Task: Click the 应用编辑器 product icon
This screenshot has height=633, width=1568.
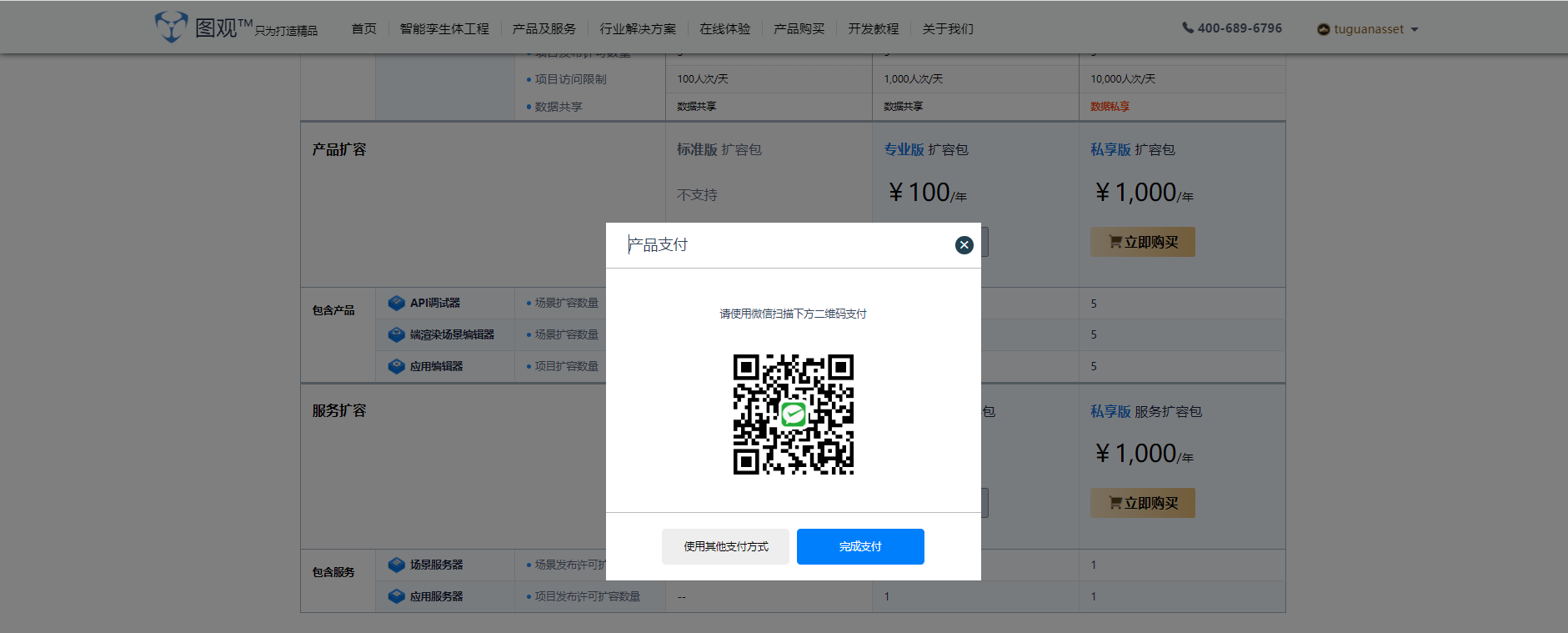Action: pos(397,366)
